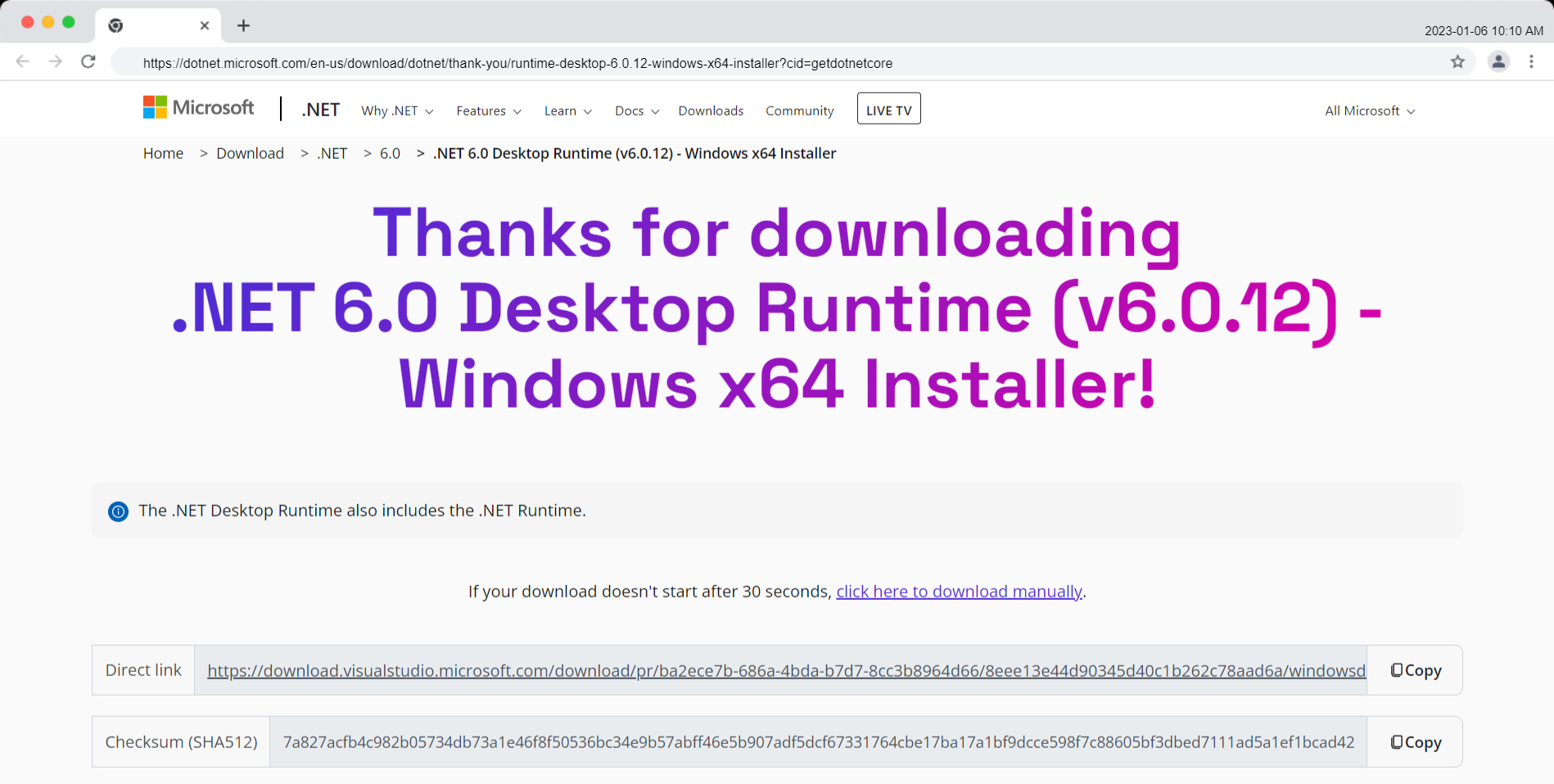Copy the SHA512 checksum
Image resolution: width=1554 pixels, height=784 pixels.
pyautogui.click(x=1416, y=742)
